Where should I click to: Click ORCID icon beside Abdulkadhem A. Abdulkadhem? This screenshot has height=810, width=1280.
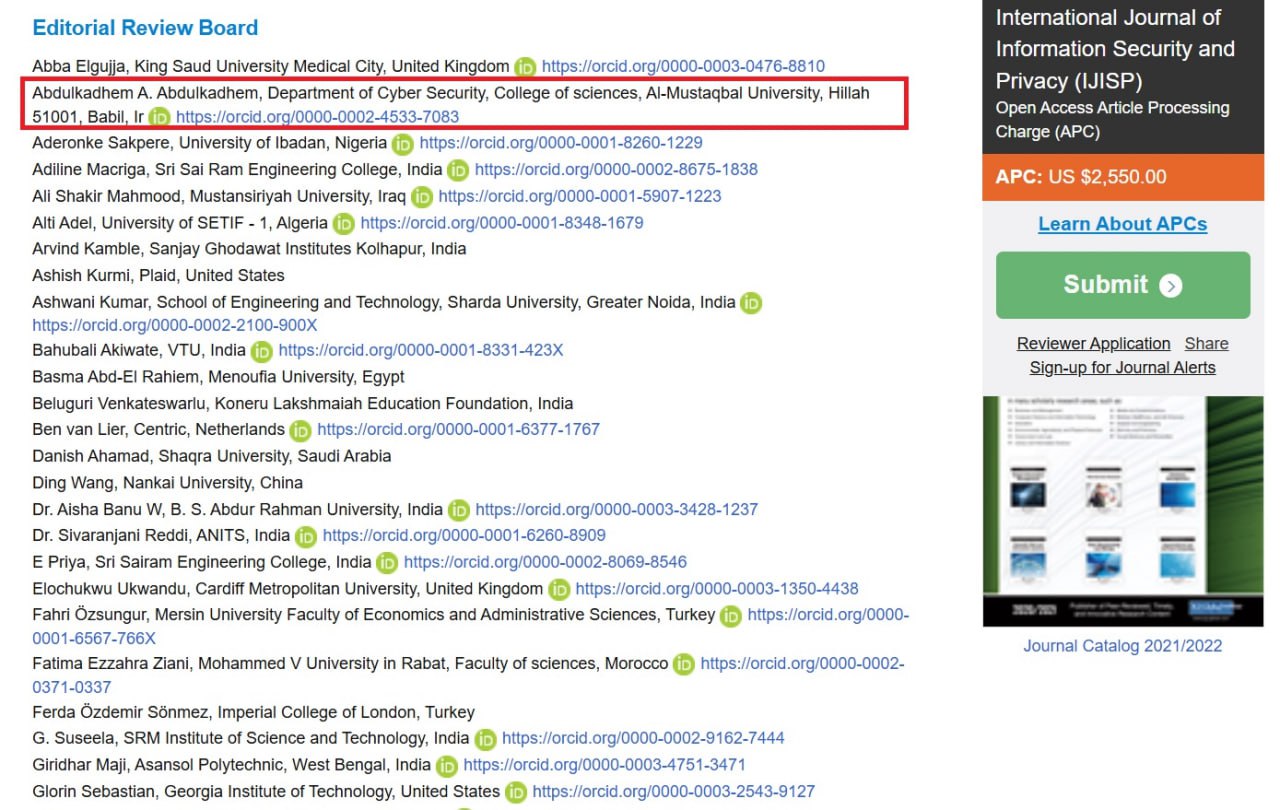pos(159,118)
